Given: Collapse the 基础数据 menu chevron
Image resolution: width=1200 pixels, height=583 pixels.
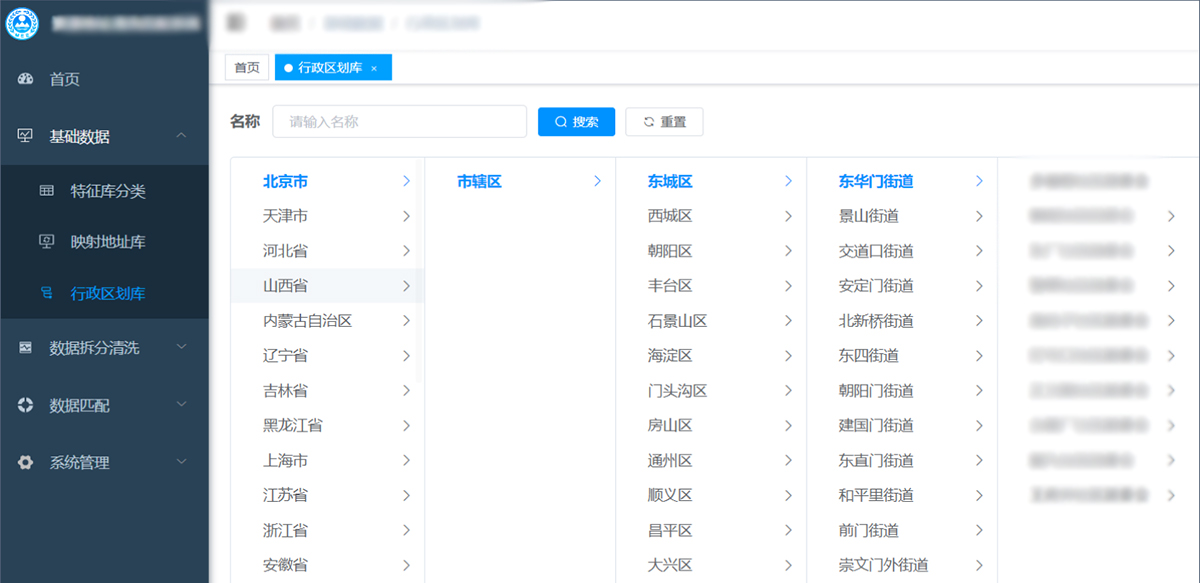Looking at the screenshot, I should pyautogui.click(x=181, y=136).
